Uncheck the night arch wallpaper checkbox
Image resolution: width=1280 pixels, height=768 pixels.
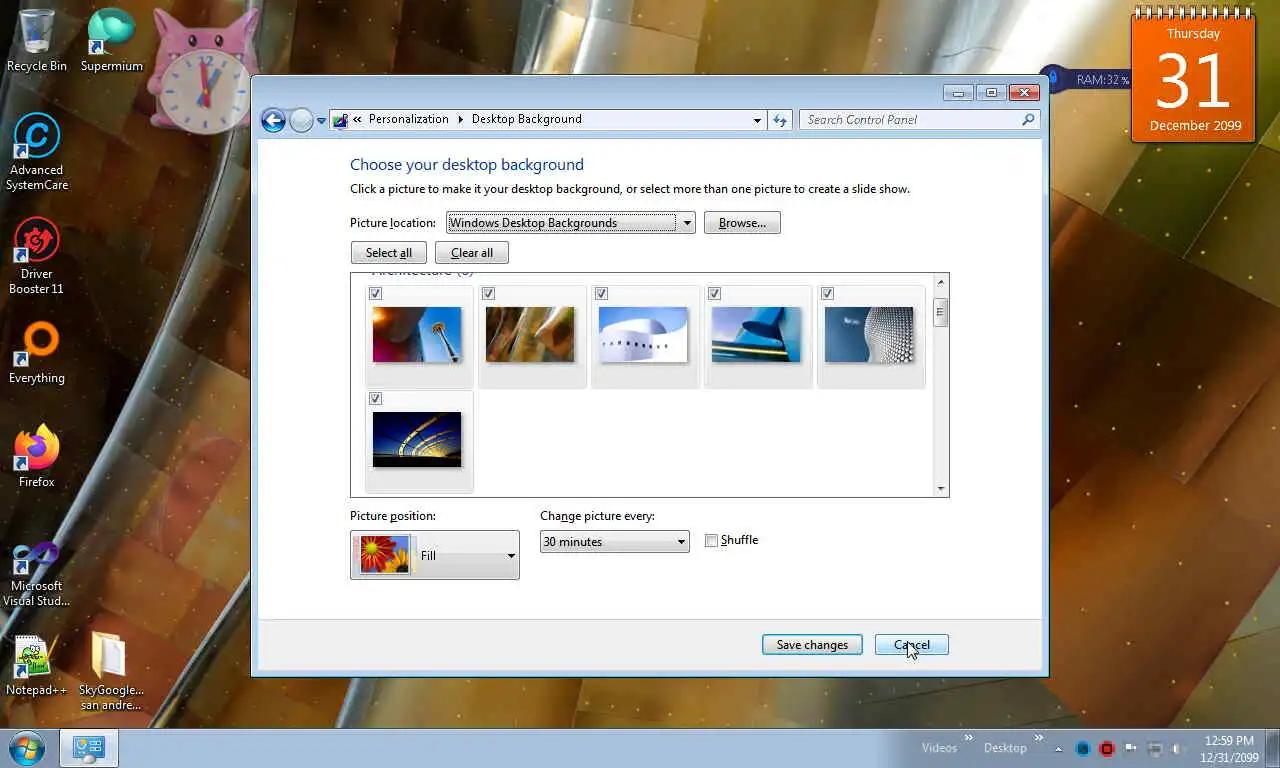pyautogui.click(x=376, y=398)
